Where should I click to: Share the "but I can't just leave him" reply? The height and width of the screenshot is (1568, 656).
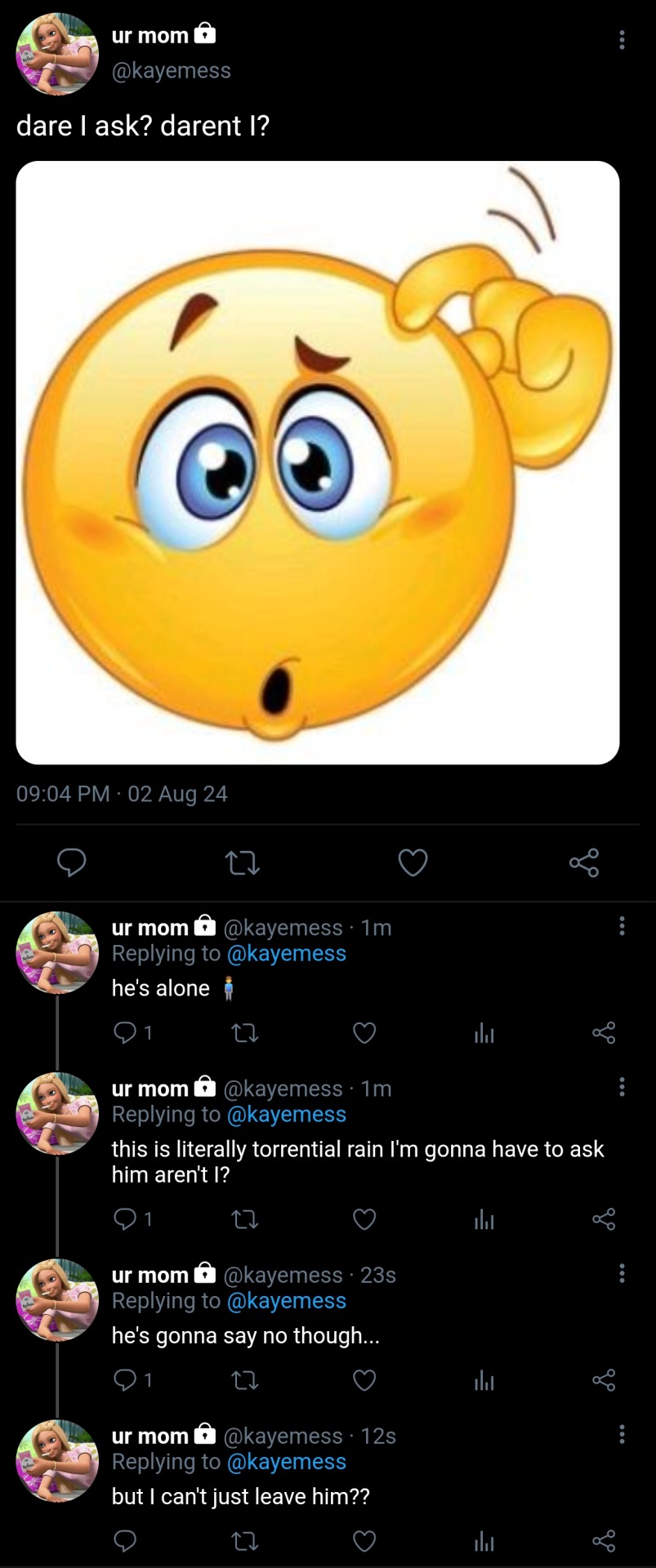[x=604, y=1541]
